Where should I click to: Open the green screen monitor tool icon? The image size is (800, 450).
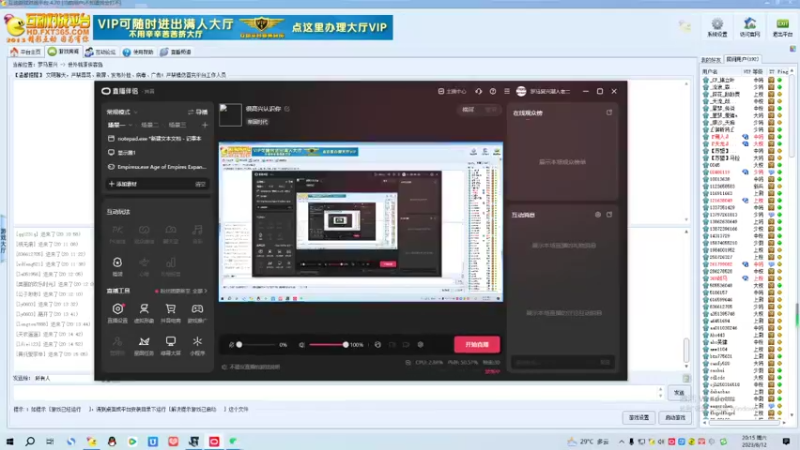point(170,345)
